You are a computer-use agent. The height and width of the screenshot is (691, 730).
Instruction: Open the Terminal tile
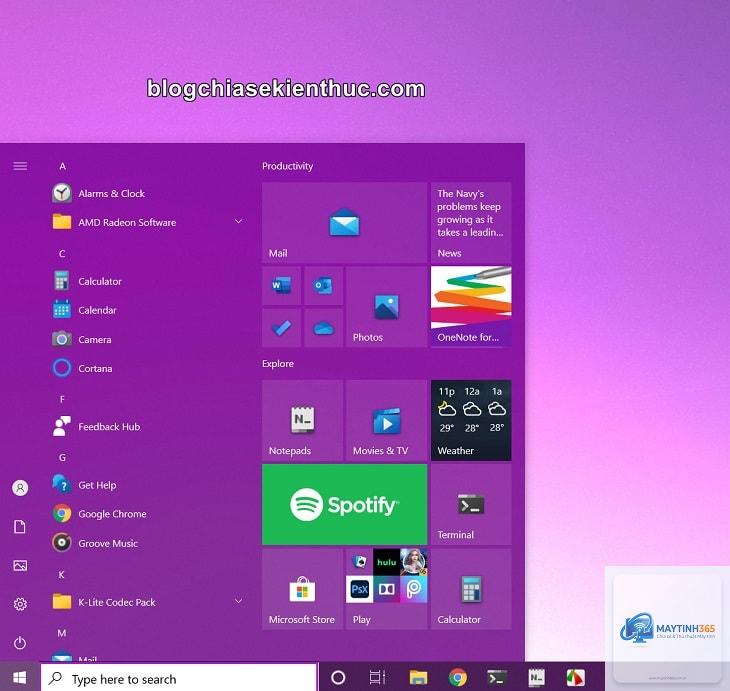click(471, 505)
